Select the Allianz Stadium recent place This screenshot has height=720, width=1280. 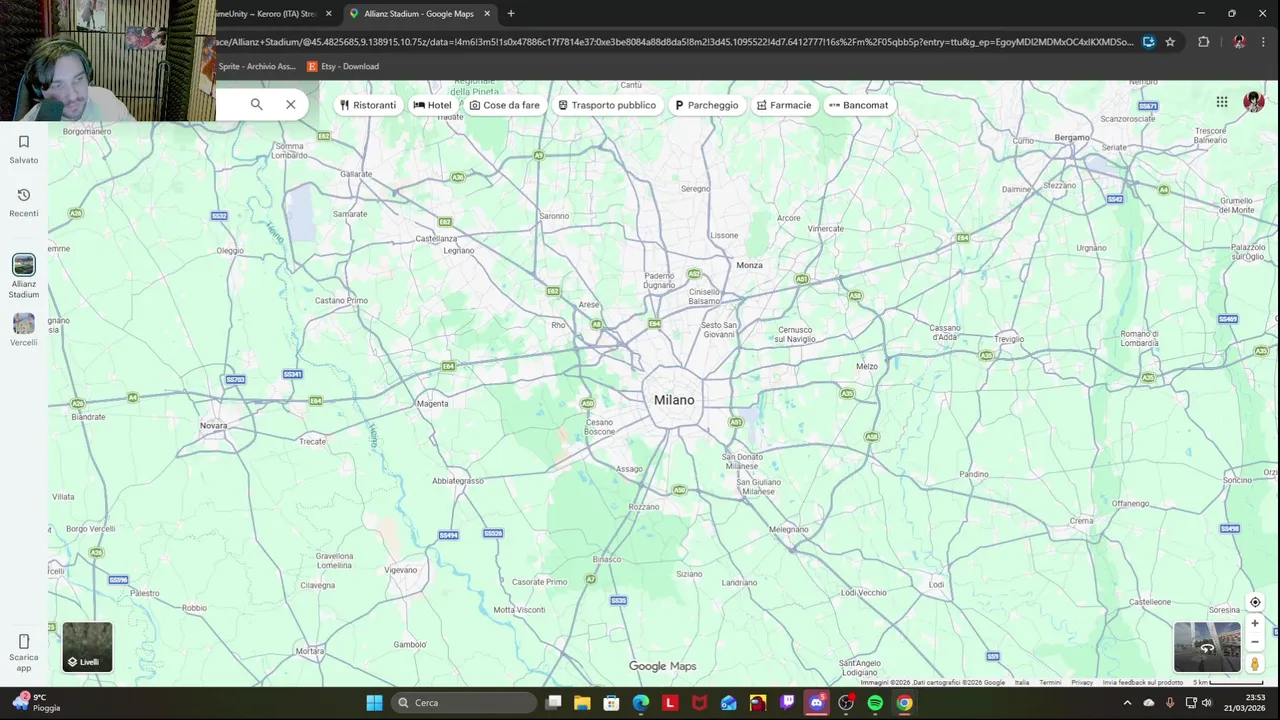point(24,276)
